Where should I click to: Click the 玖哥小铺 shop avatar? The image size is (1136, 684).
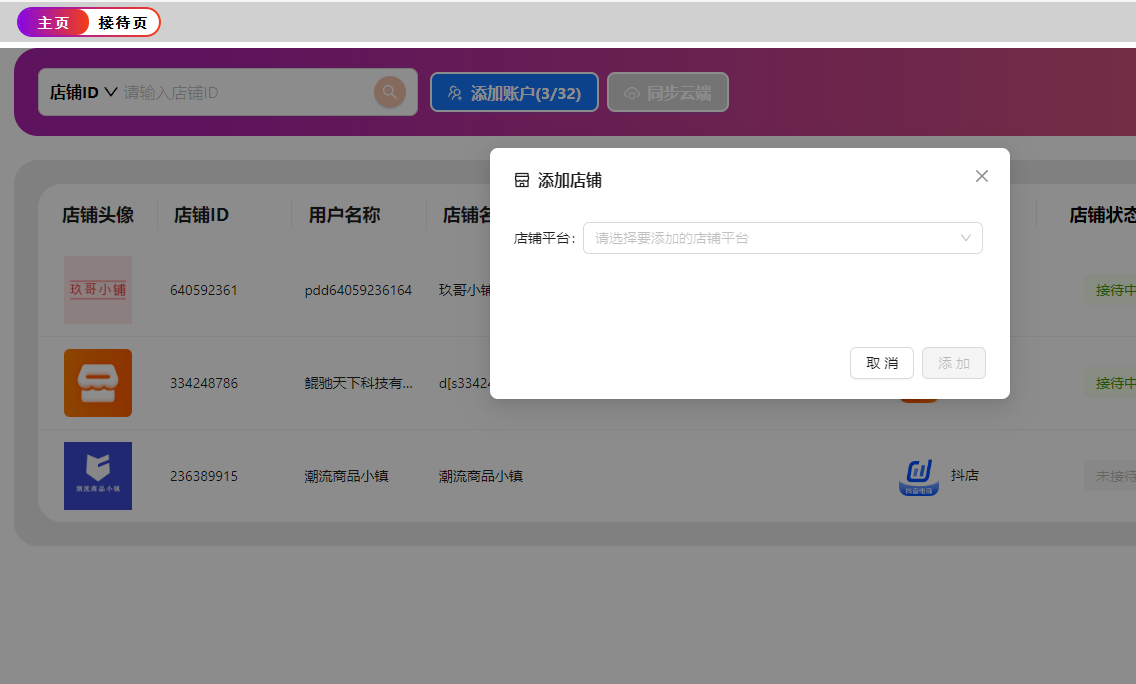[x=98, y=290]
